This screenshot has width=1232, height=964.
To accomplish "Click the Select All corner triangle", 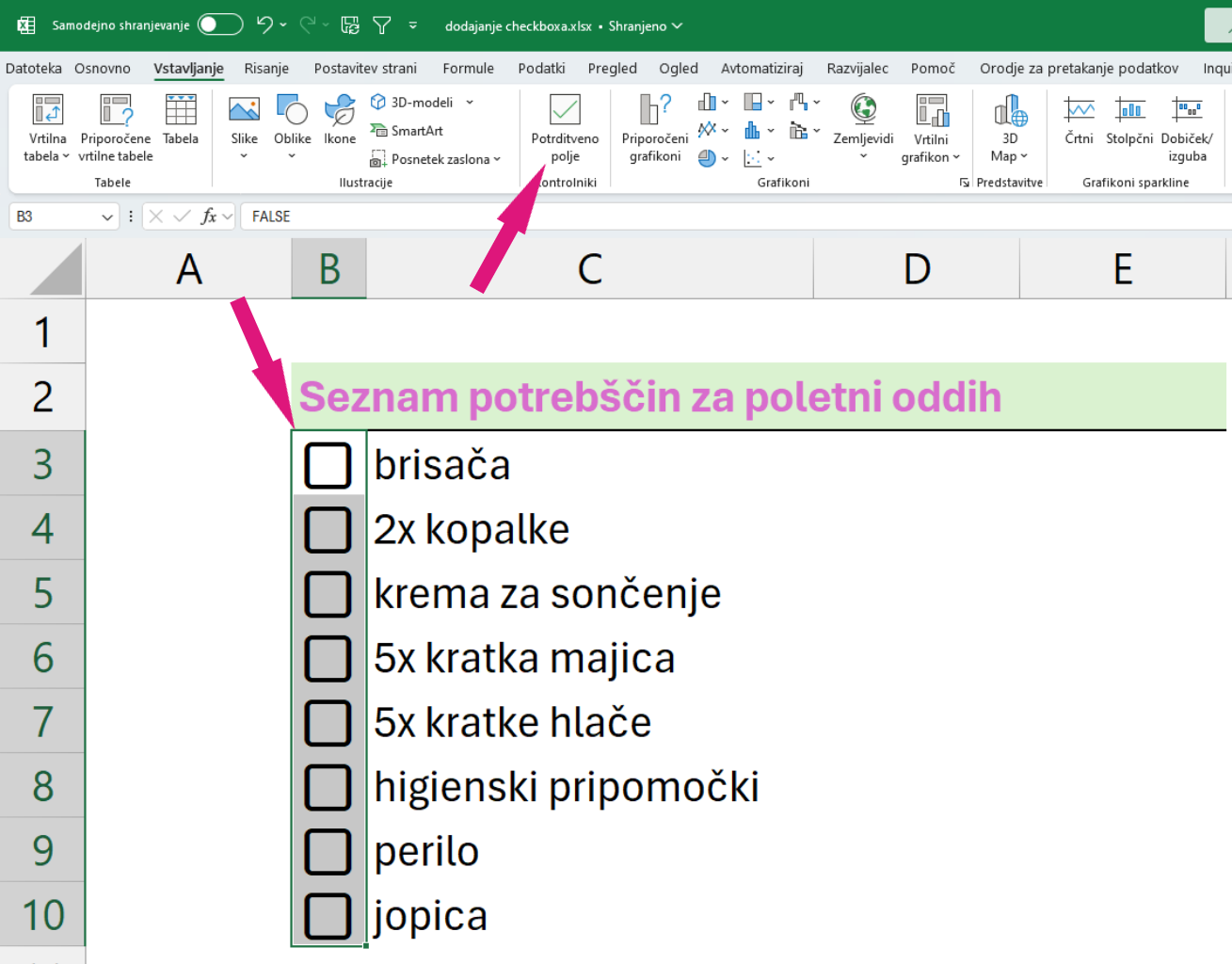I will coord(56,269).
